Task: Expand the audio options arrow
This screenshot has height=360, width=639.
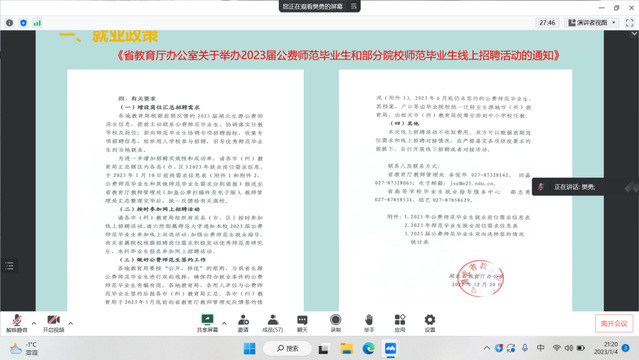Action: pyautogui.click(x=34, y=323)
